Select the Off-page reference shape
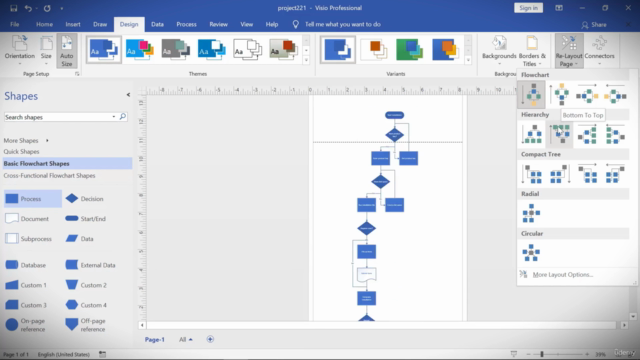The image size is (640, 360). (x=86, y=325)
